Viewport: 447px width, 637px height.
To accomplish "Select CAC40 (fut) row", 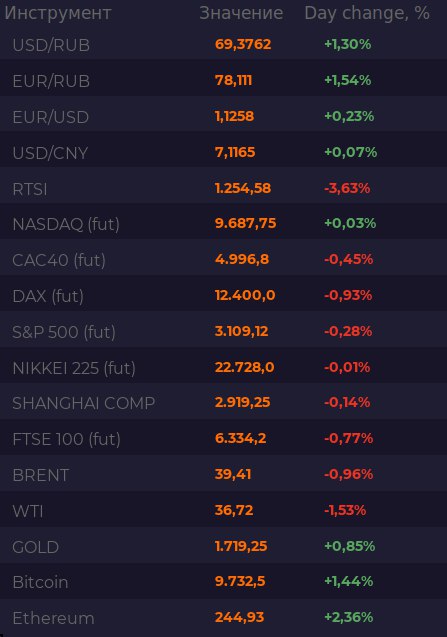I will pos(224,260).
